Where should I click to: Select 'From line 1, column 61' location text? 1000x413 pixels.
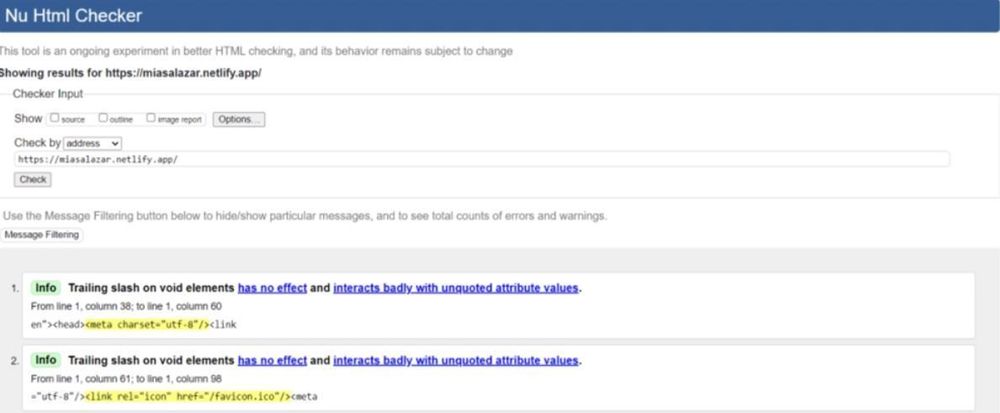tap(126, 379)
